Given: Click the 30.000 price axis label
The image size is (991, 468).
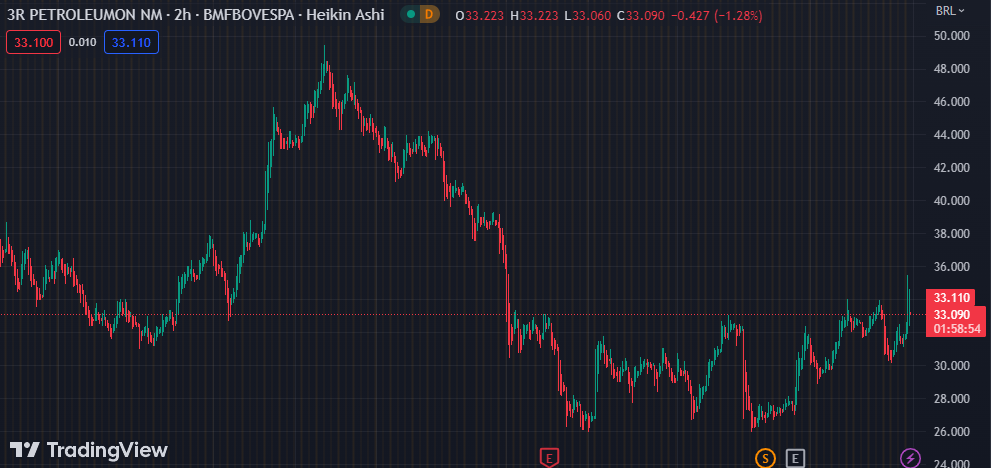Looking at the screenshot, I should point(952,366).
